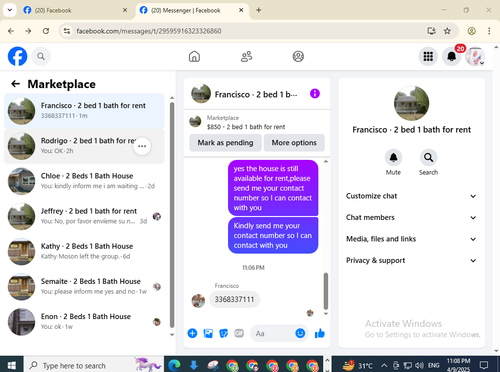Click the back arrow beside Marketplace
The height and width of the screenshot is (372, 500).
[x=15, y=84]
